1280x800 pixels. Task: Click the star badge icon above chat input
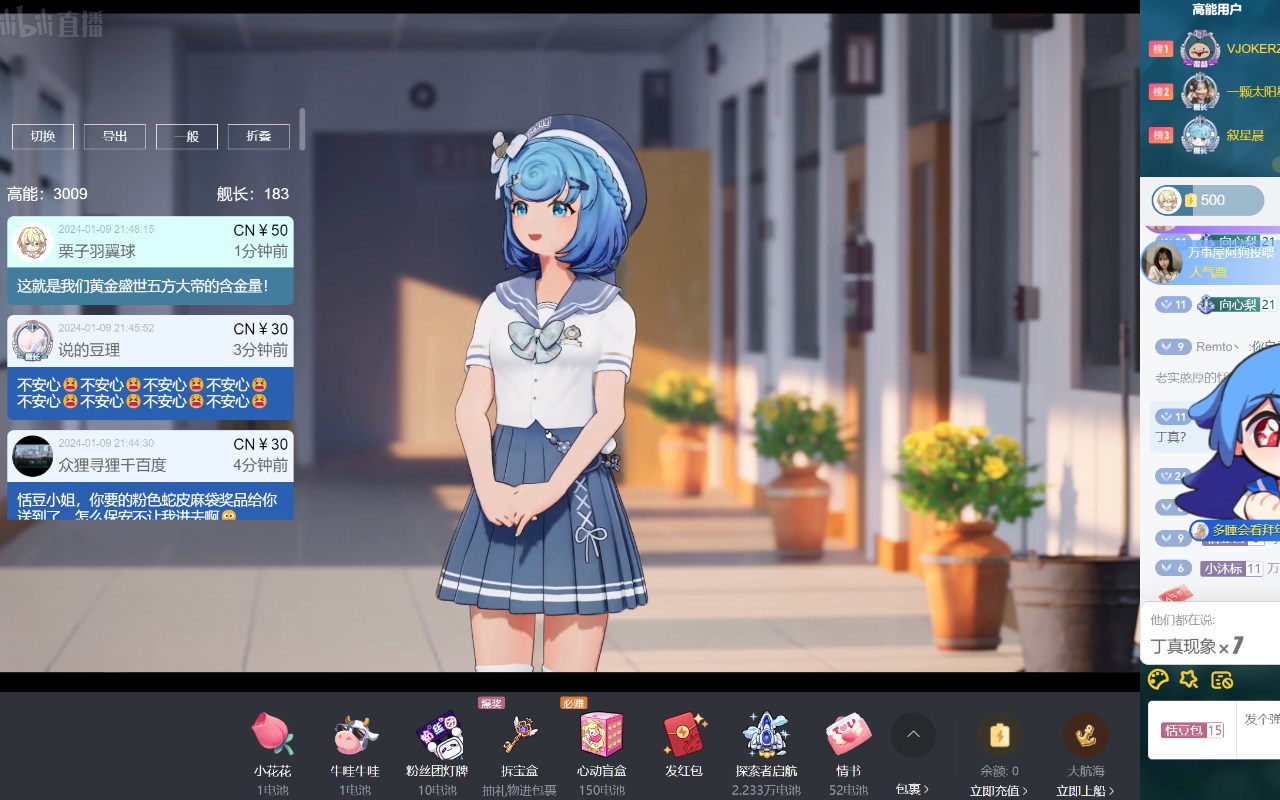(1189, 680)
